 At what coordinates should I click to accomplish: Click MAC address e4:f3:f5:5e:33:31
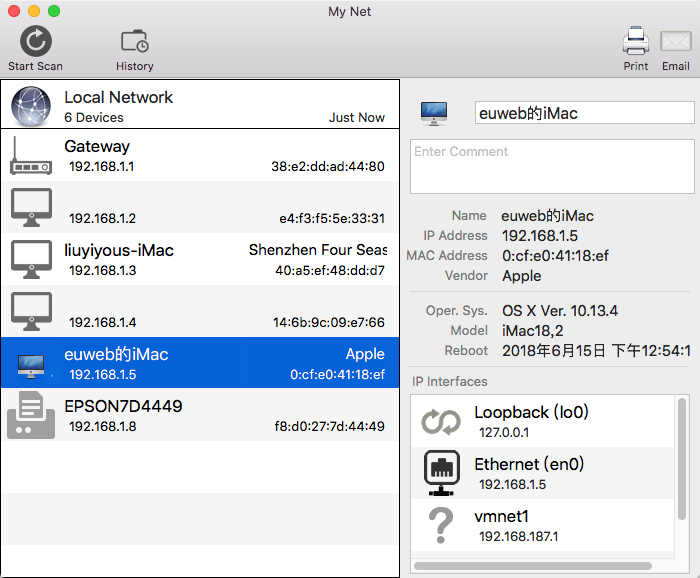point(332,218)
